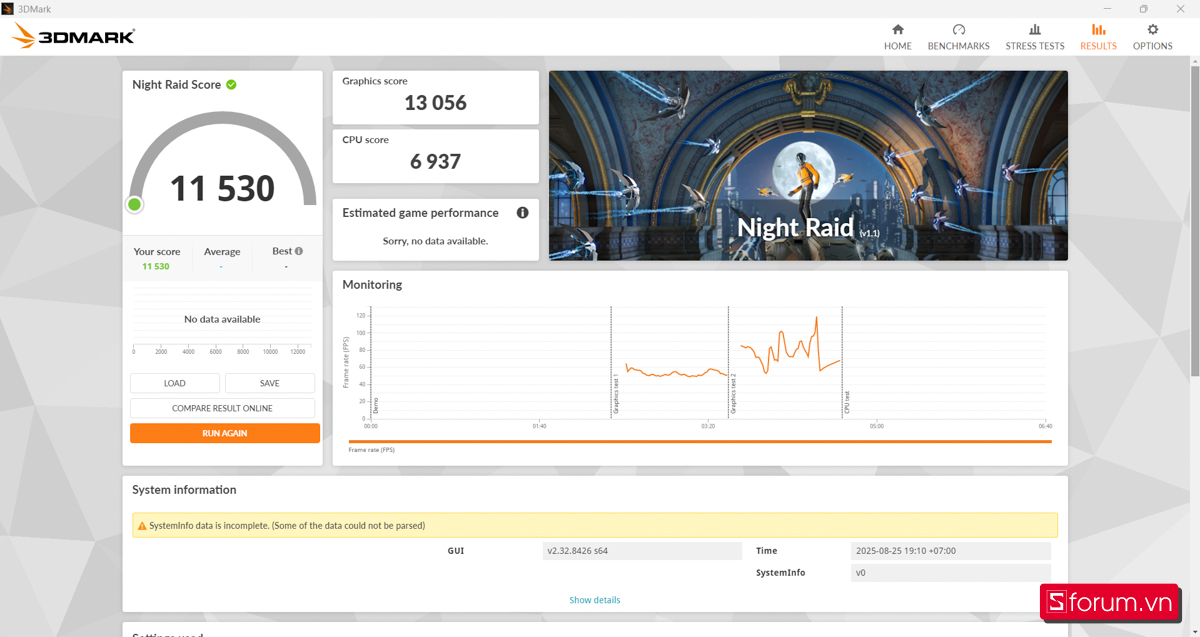Image resolution: width=1200 pixels, height=637 pixels.
Task: Click the 'No data available' chart text
Action: (x=222, y=319)
